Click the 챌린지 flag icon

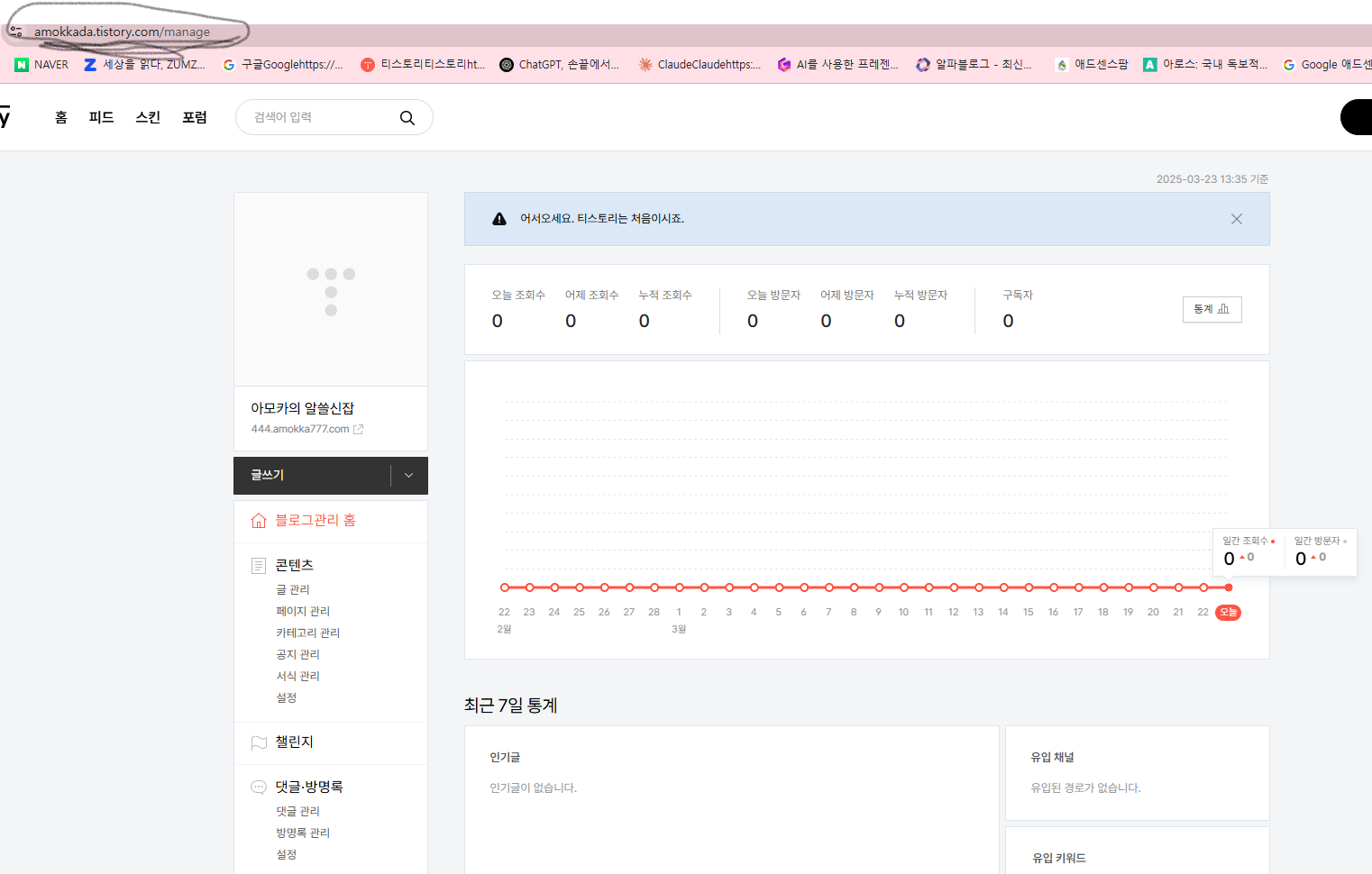tap(258, 742)
